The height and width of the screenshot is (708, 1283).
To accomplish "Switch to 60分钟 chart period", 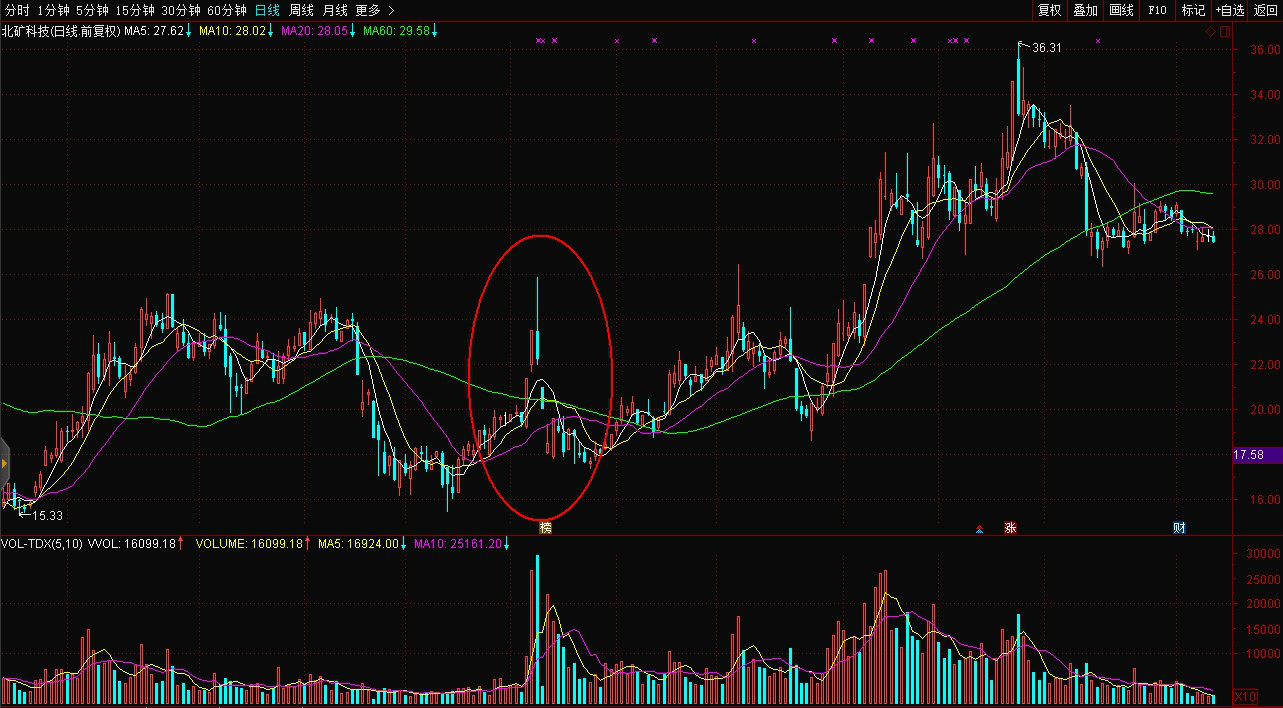I will [x=226, y=10].
